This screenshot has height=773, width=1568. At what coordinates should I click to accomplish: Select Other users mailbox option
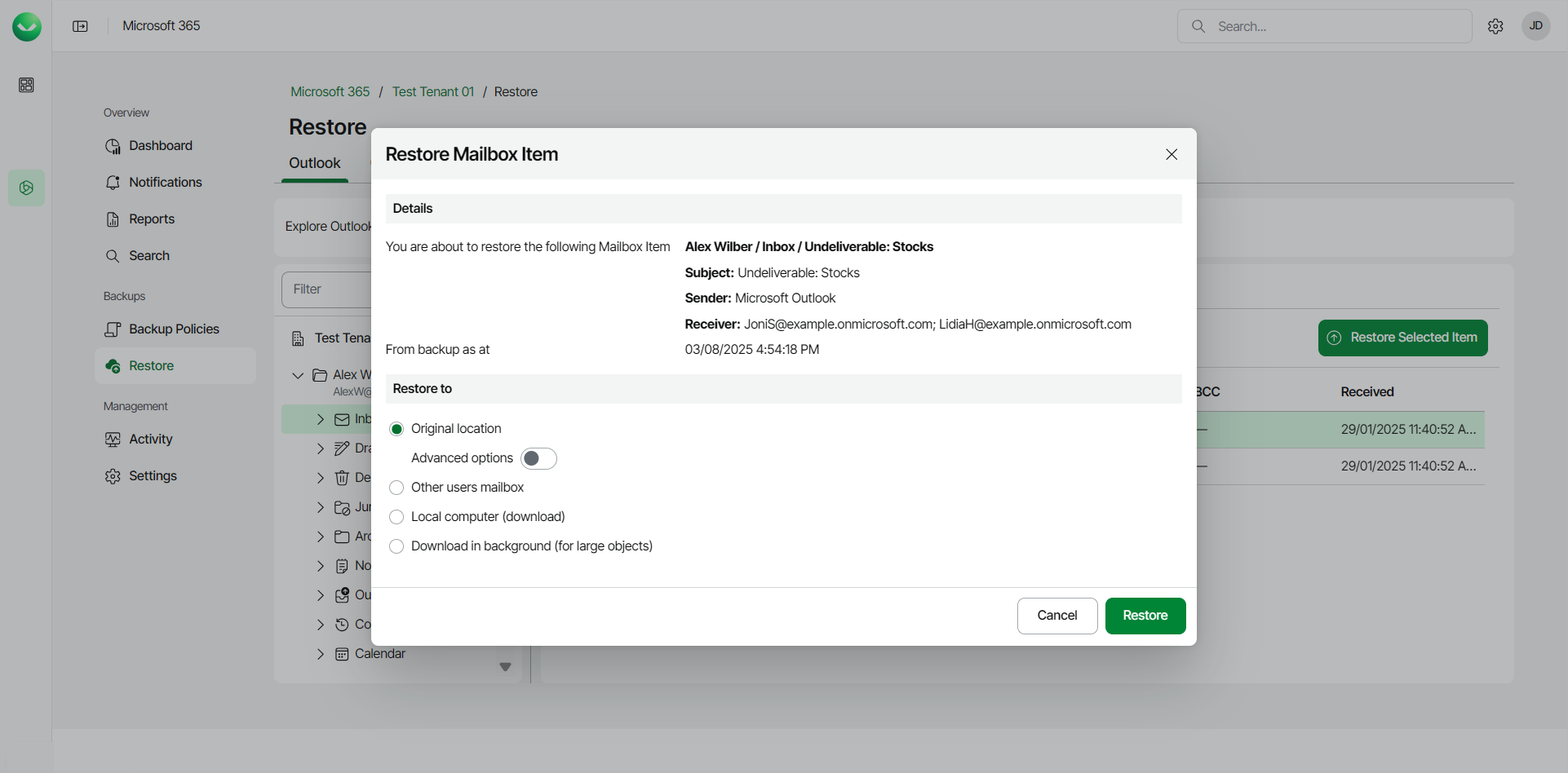coord(396,488)
